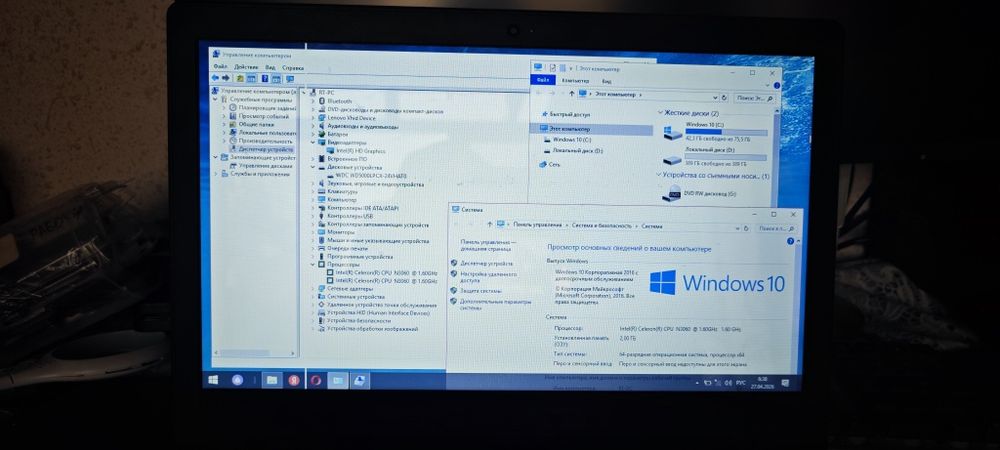This screenshot has width=1000, height=450.
Task: Collapse Устройства со съемными носителями group
Action: coord(659,175)
